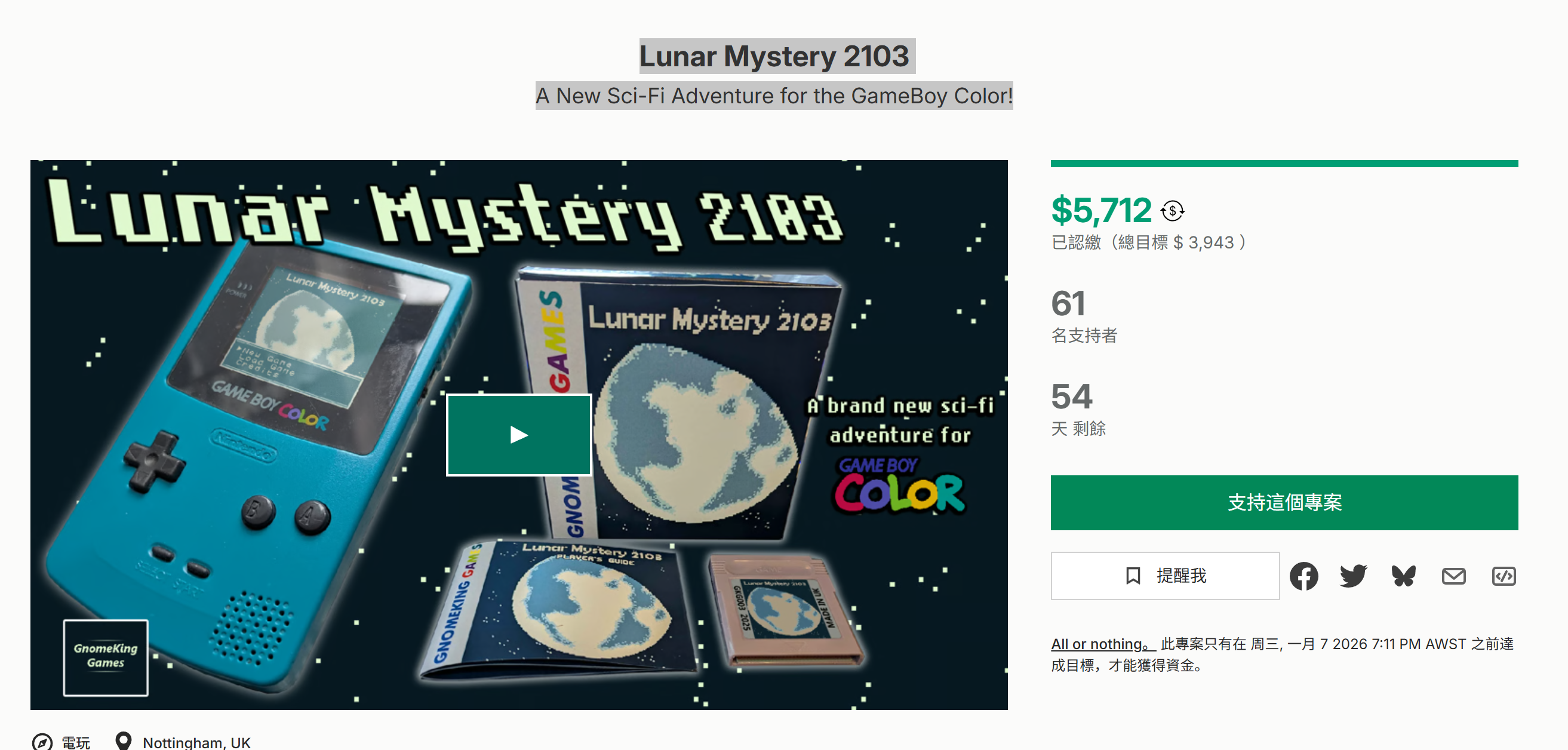1568x750 pixels.
Task: Click the 提醒我 remind me button
Action: 1165,576
